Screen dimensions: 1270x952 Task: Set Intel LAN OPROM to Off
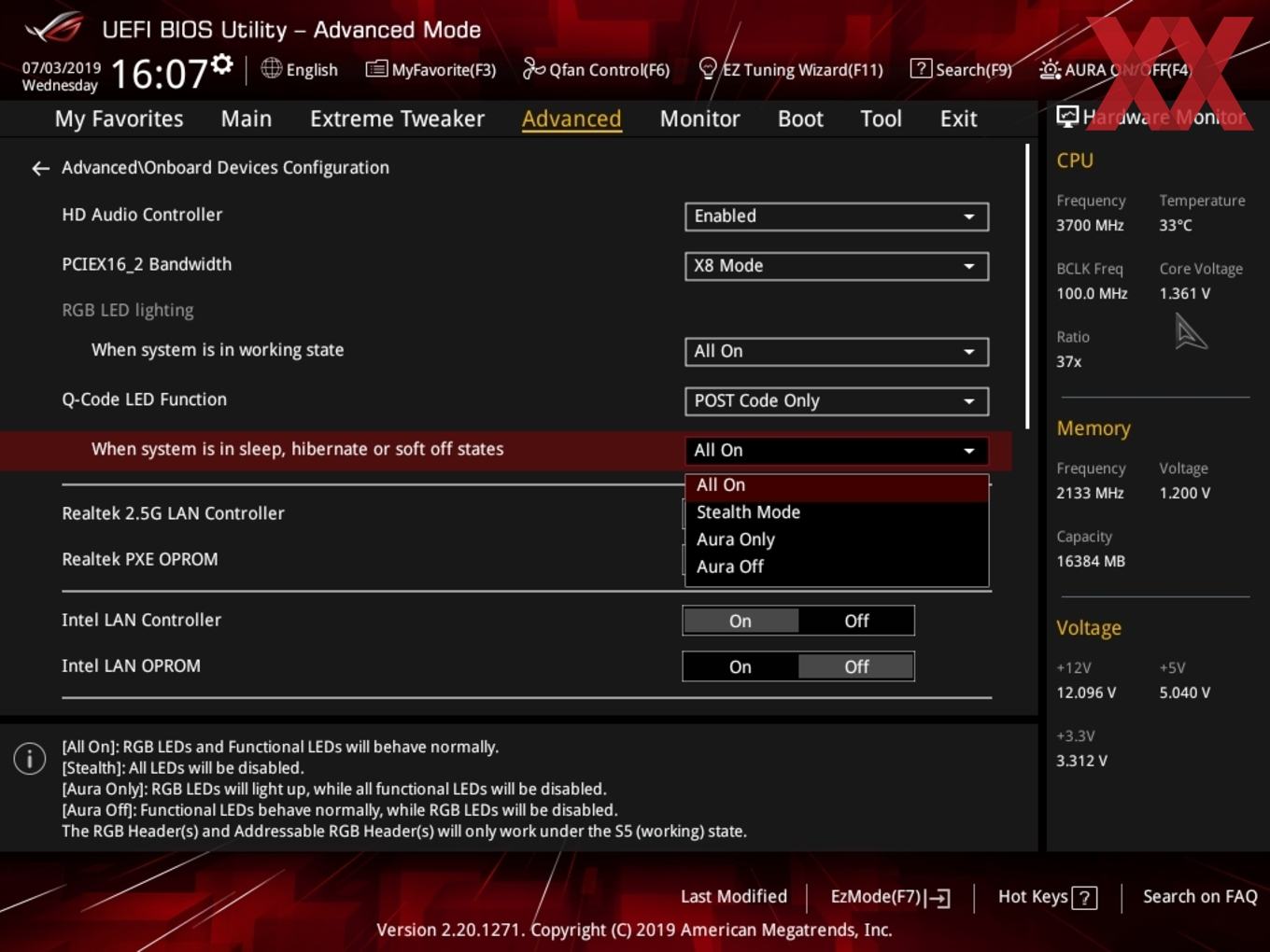click(856, 666)
